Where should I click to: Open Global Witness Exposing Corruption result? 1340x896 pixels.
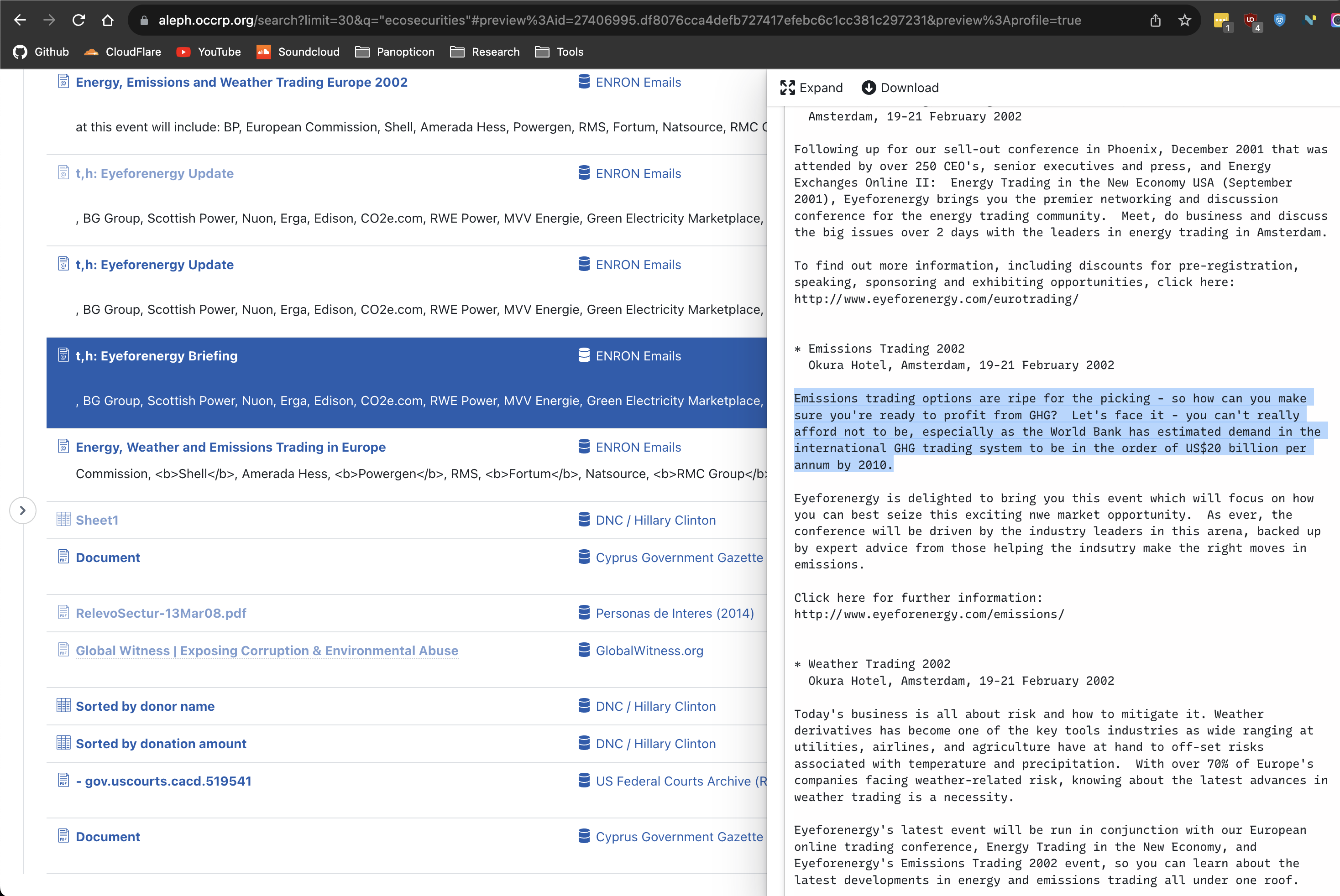pyautogui.click(x=267, y=651)
